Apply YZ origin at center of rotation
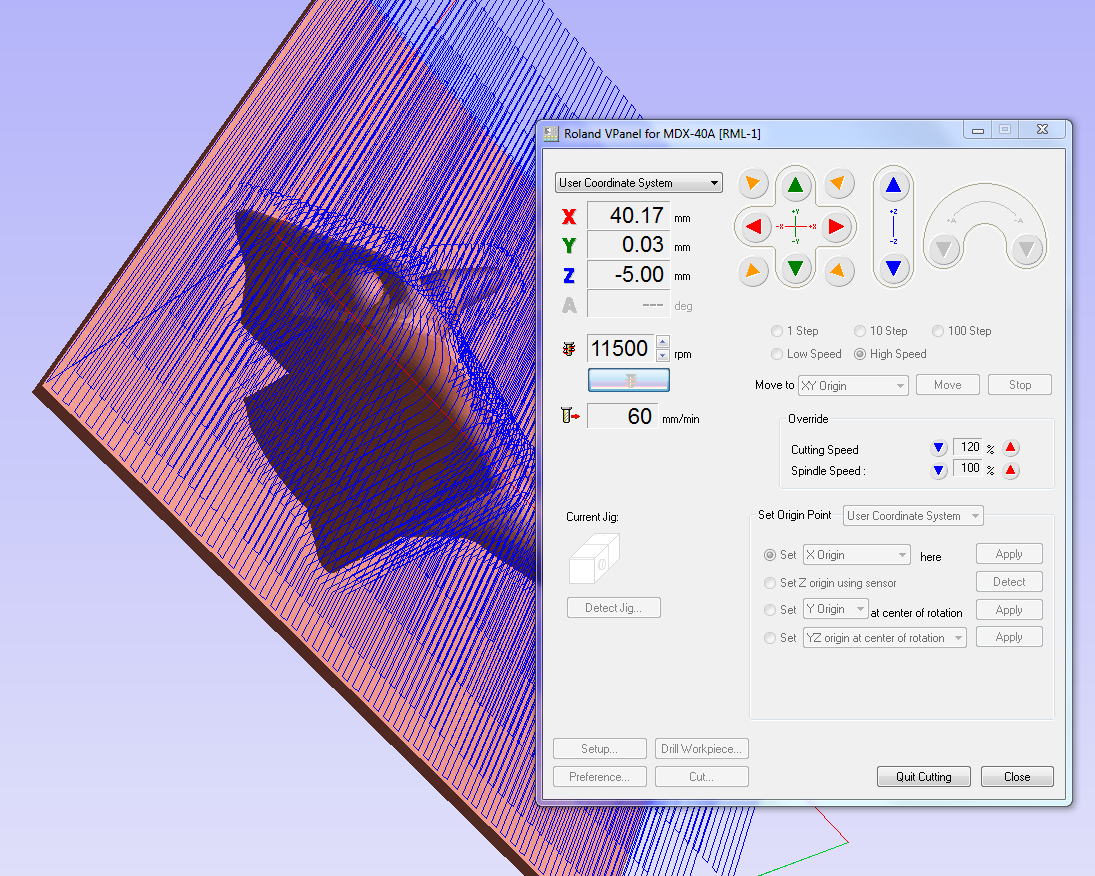This screenshot has height=876, width=1095. tap(1009, 637)
